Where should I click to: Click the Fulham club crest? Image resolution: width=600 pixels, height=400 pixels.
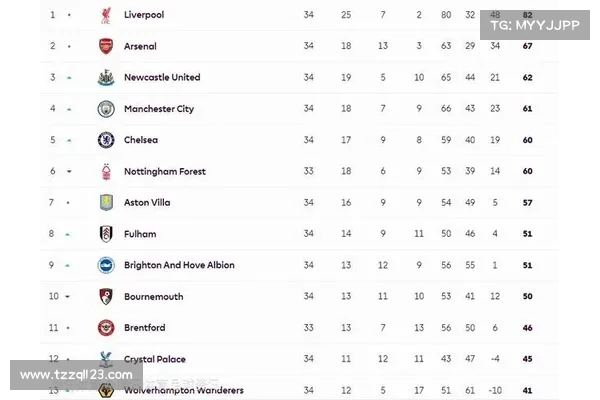[x=106, y=234]
